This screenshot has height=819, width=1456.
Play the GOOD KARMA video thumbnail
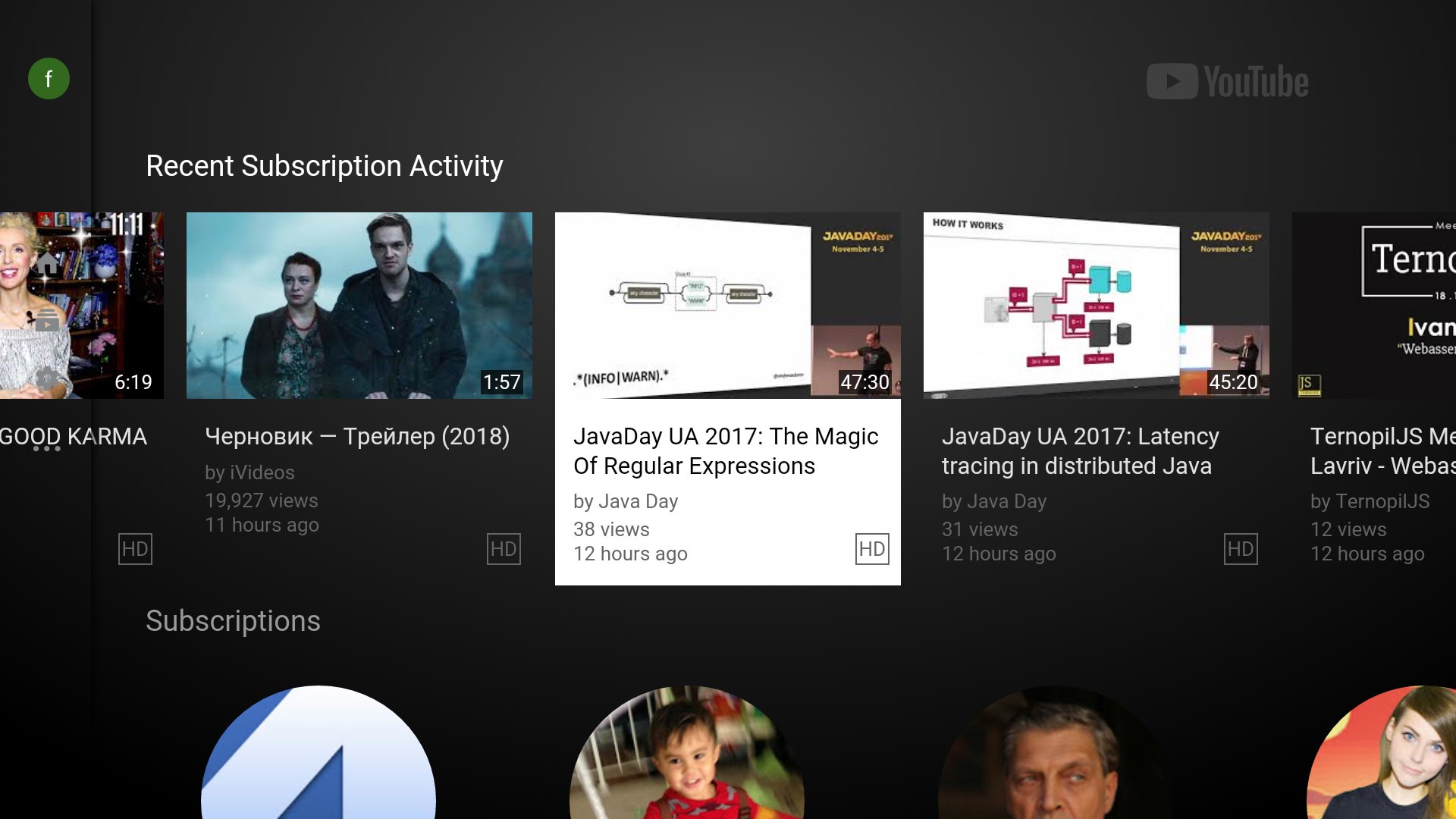(82, 306)
